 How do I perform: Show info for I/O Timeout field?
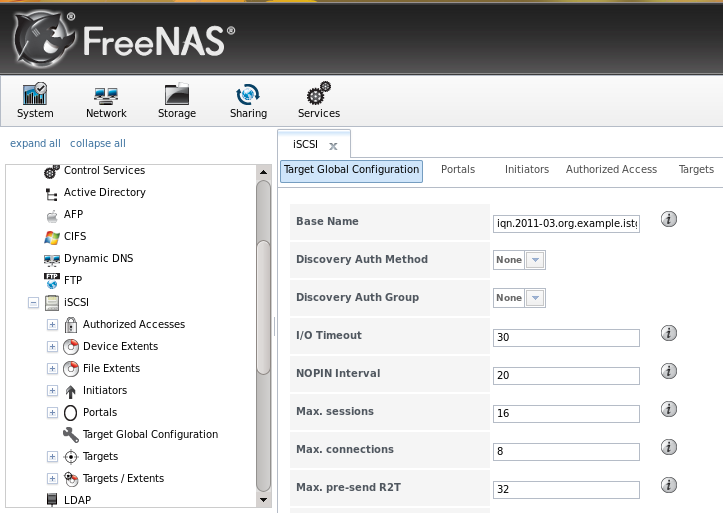[x=669, y=333]
